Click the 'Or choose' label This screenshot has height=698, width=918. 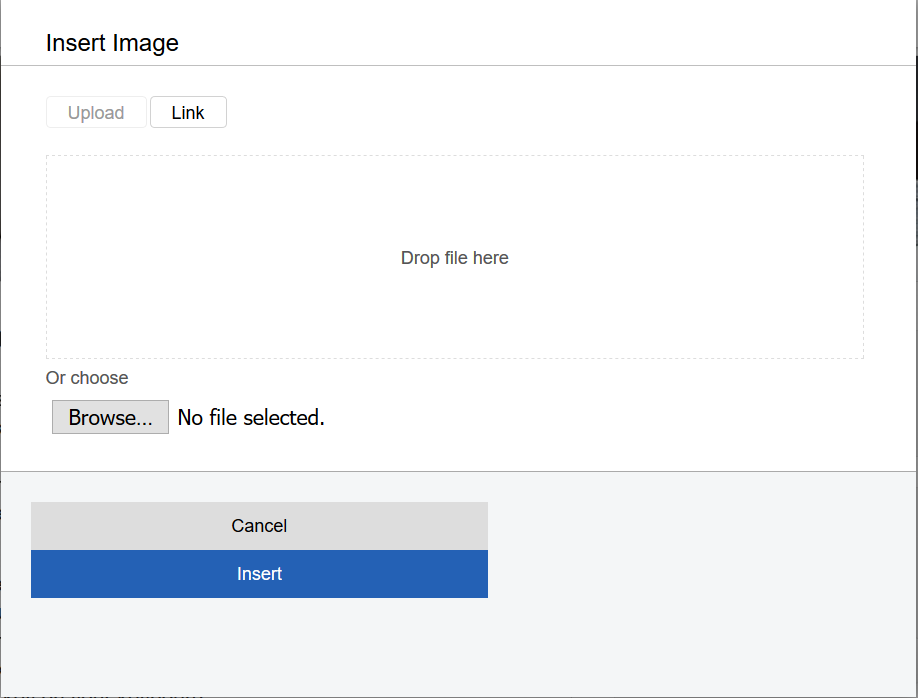[87, 378]
